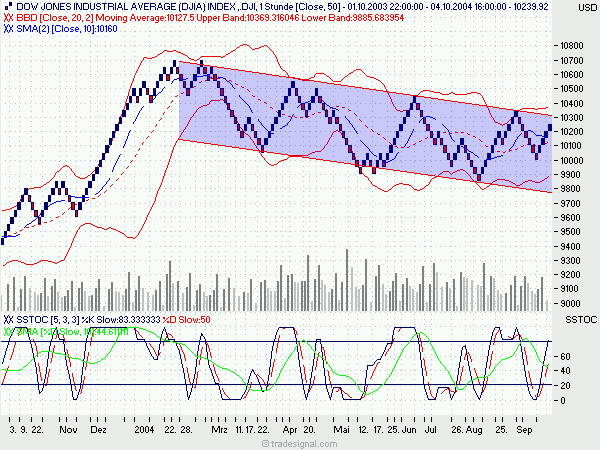
Task: Click the indicator icon beside SSTOC legend
Action: (x=8, y=320)
